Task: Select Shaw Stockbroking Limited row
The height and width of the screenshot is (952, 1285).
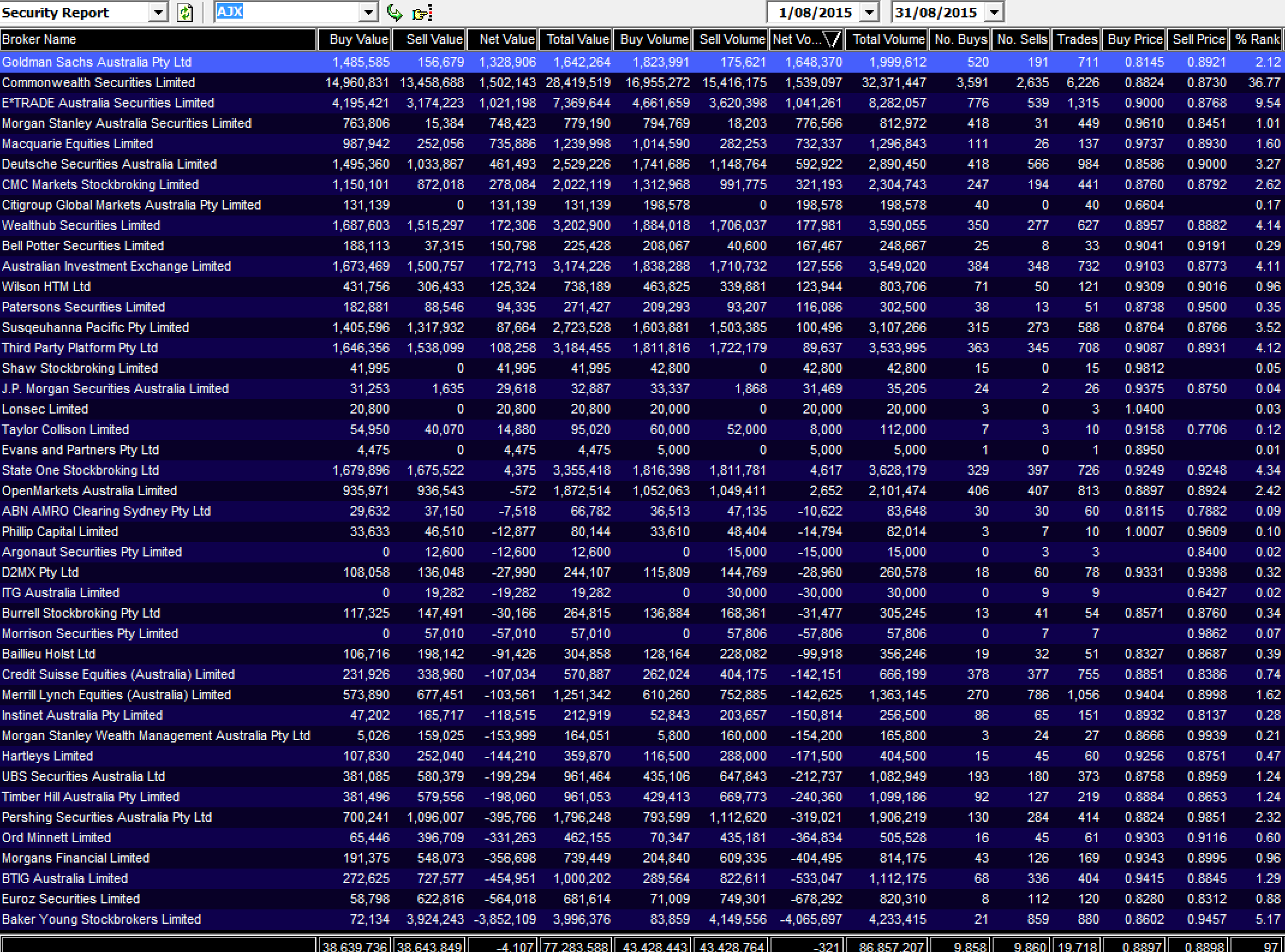Action: [x=641, y=369]
